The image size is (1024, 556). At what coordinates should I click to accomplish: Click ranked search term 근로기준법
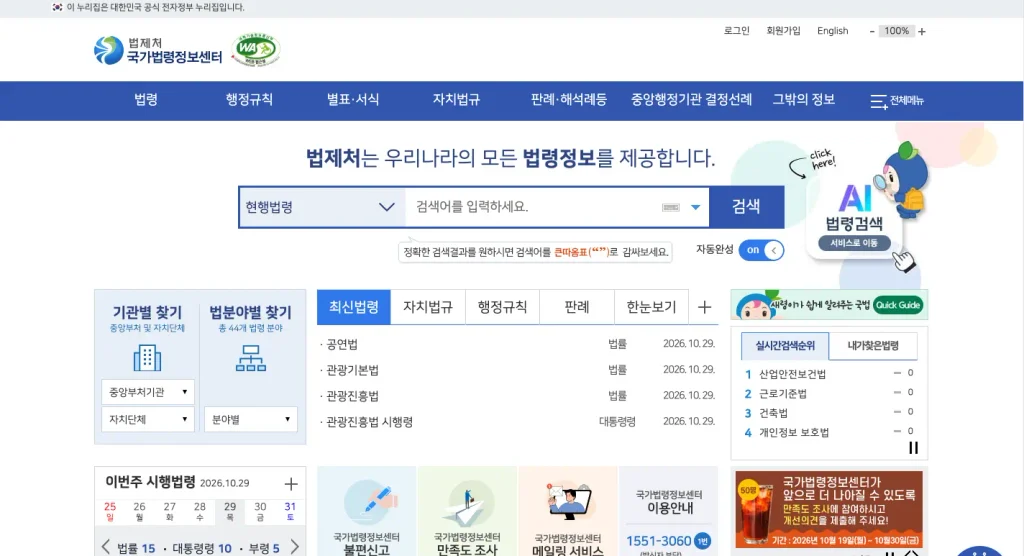click(782, 394)
